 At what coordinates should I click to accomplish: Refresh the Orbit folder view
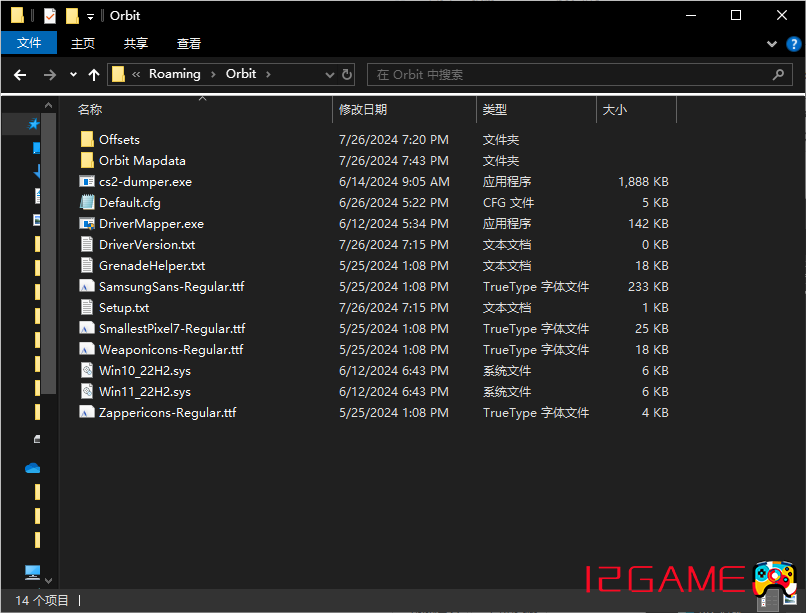pyautogui.click(x=347, y=75)
